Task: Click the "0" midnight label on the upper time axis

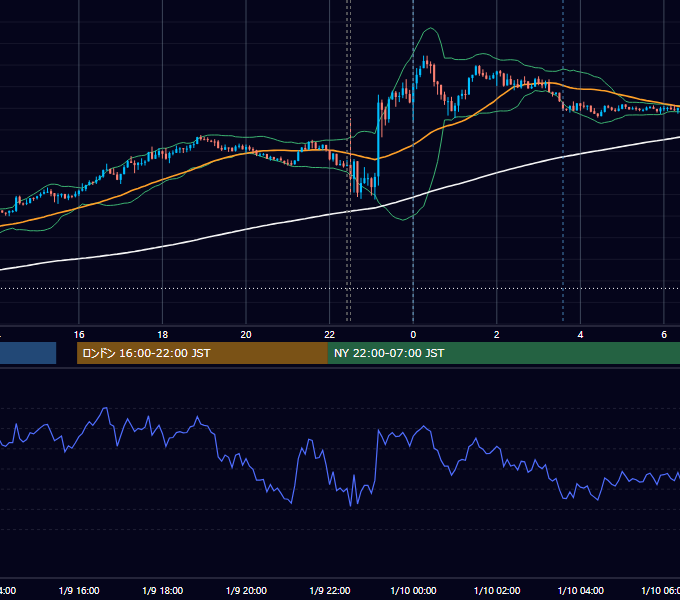Action: (x=413, y=335)
